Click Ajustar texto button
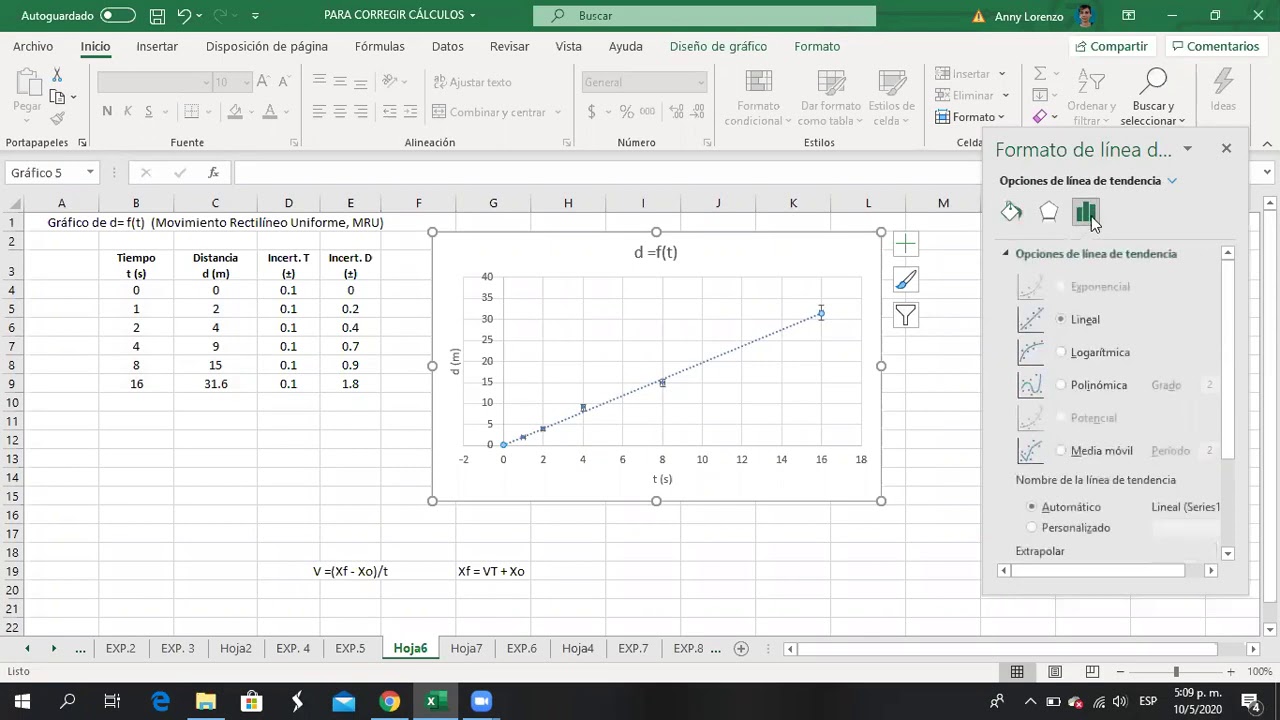 click(x=472, y=82)
